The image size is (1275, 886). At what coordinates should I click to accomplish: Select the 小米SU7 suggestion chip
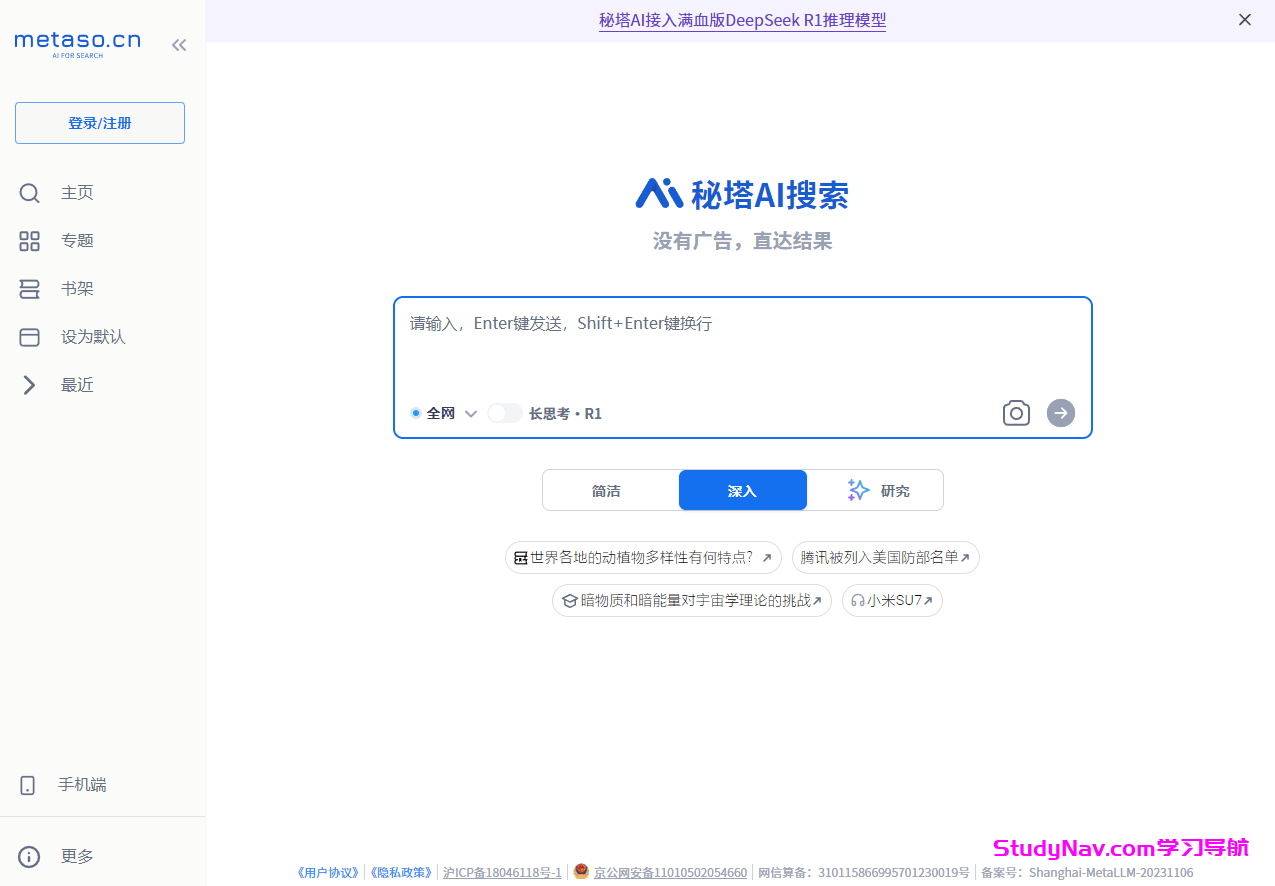point(892,601)
